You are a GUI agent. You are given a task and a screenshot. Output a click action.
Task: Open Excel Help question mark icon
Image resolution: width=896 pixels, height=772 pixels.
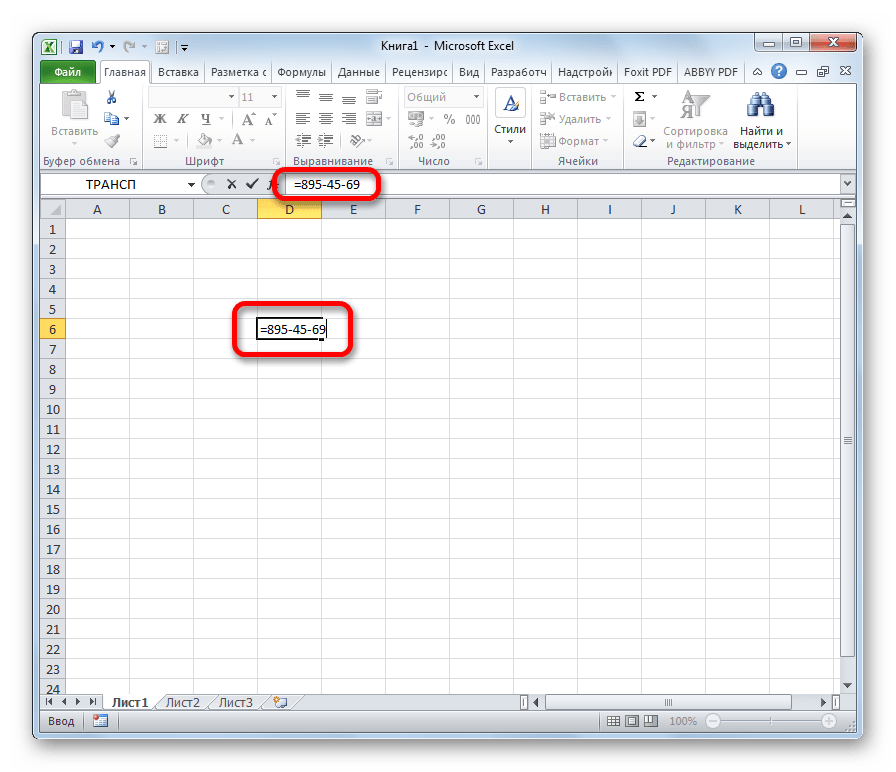779,72
